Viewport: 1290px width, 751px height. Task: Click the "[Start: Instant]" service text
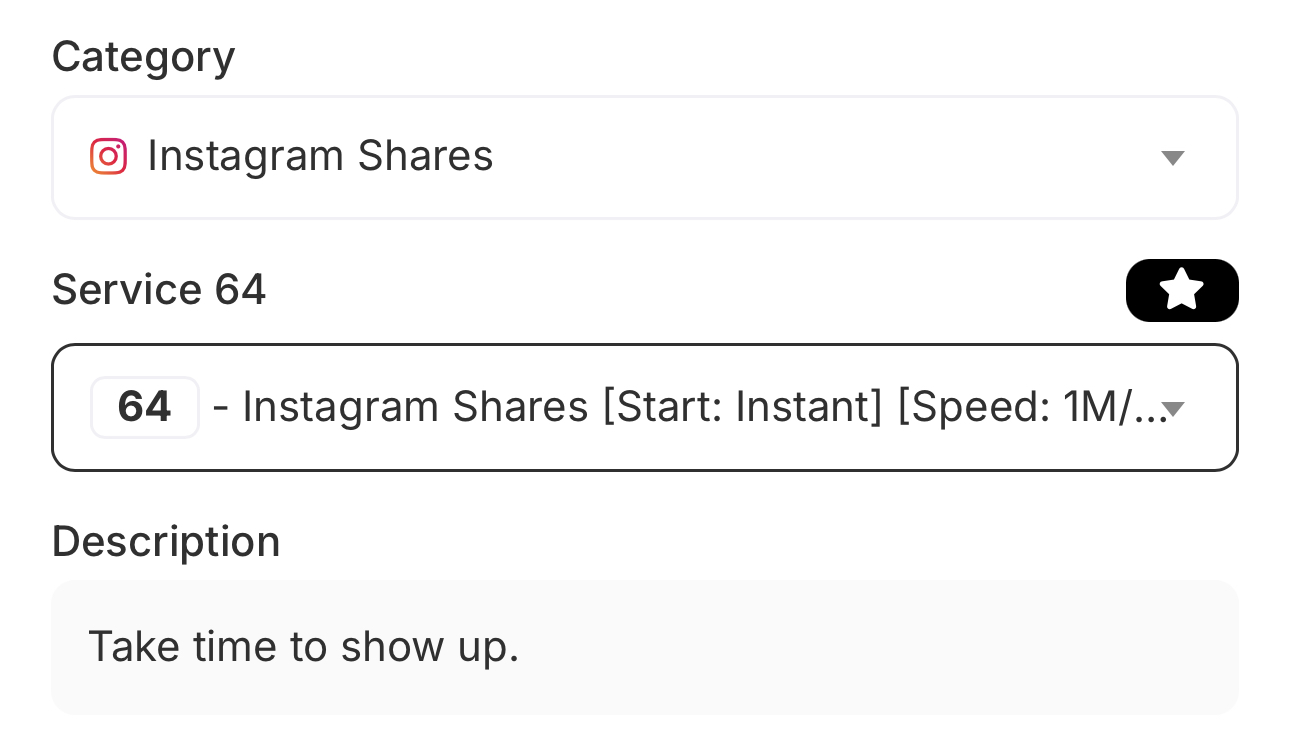742,407
